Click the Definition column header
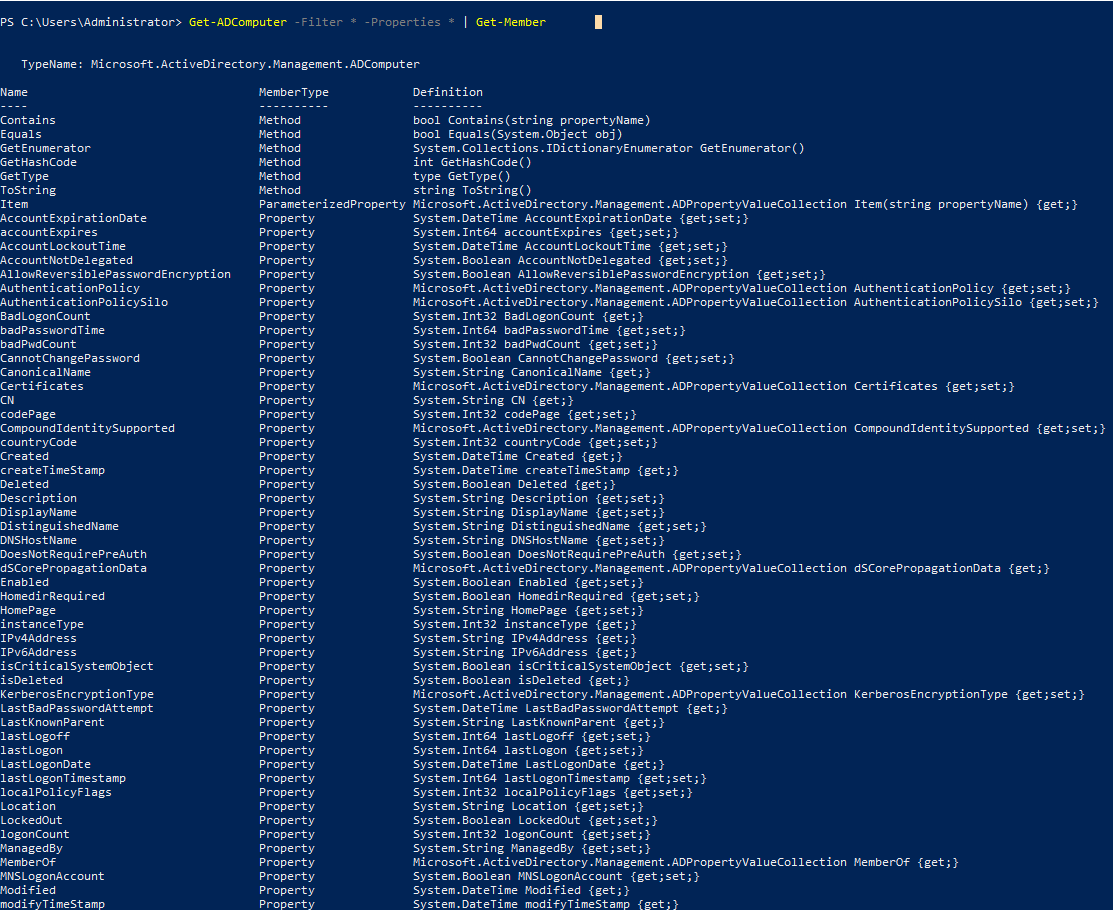Viewport: 1113px width, 910px height. click(x=447, y=92)
